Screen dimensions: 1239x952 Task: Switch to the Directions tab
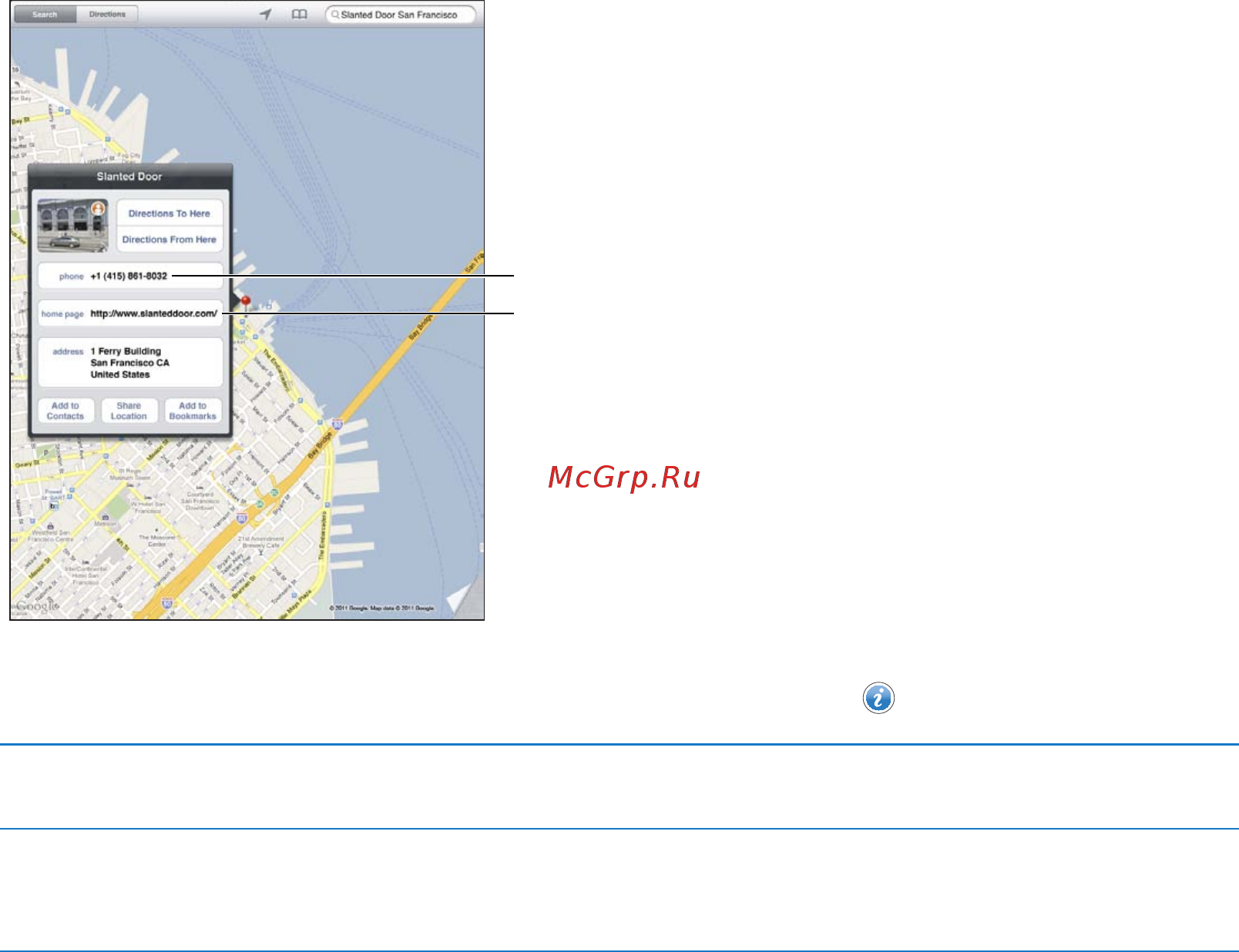[x=107, y=15]
